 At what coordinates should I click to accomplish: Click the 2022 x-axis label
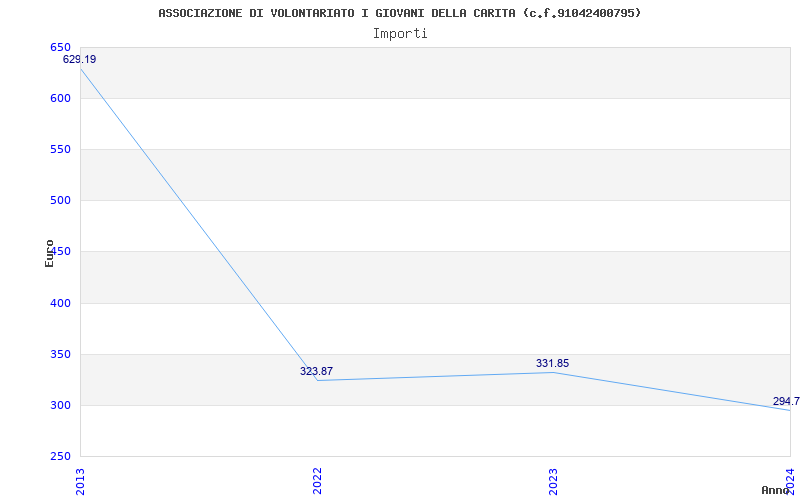point(317,481)
